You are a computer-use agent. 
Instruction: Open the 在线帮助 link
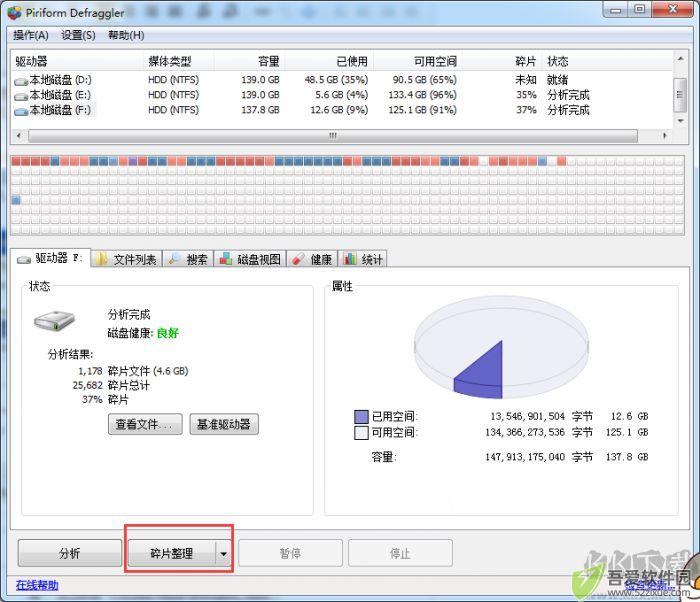point(37,585)
